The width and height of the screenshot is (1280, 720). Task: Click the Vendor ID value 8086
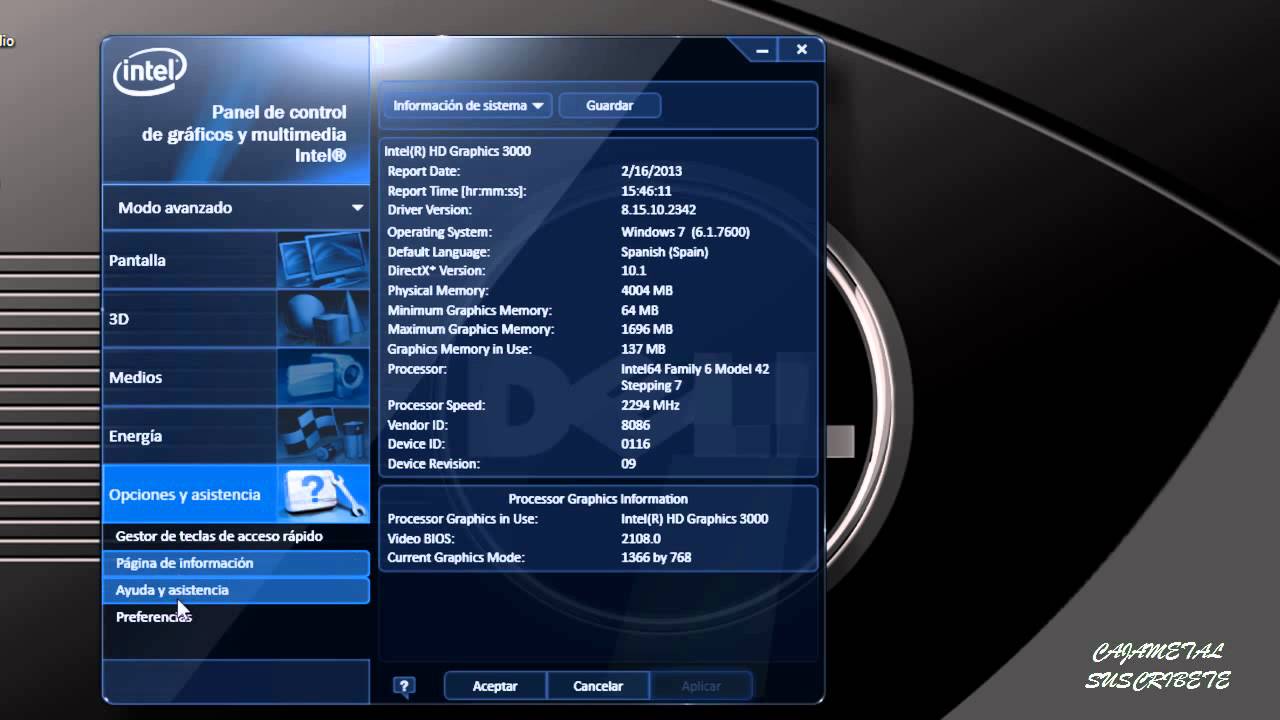636,425
